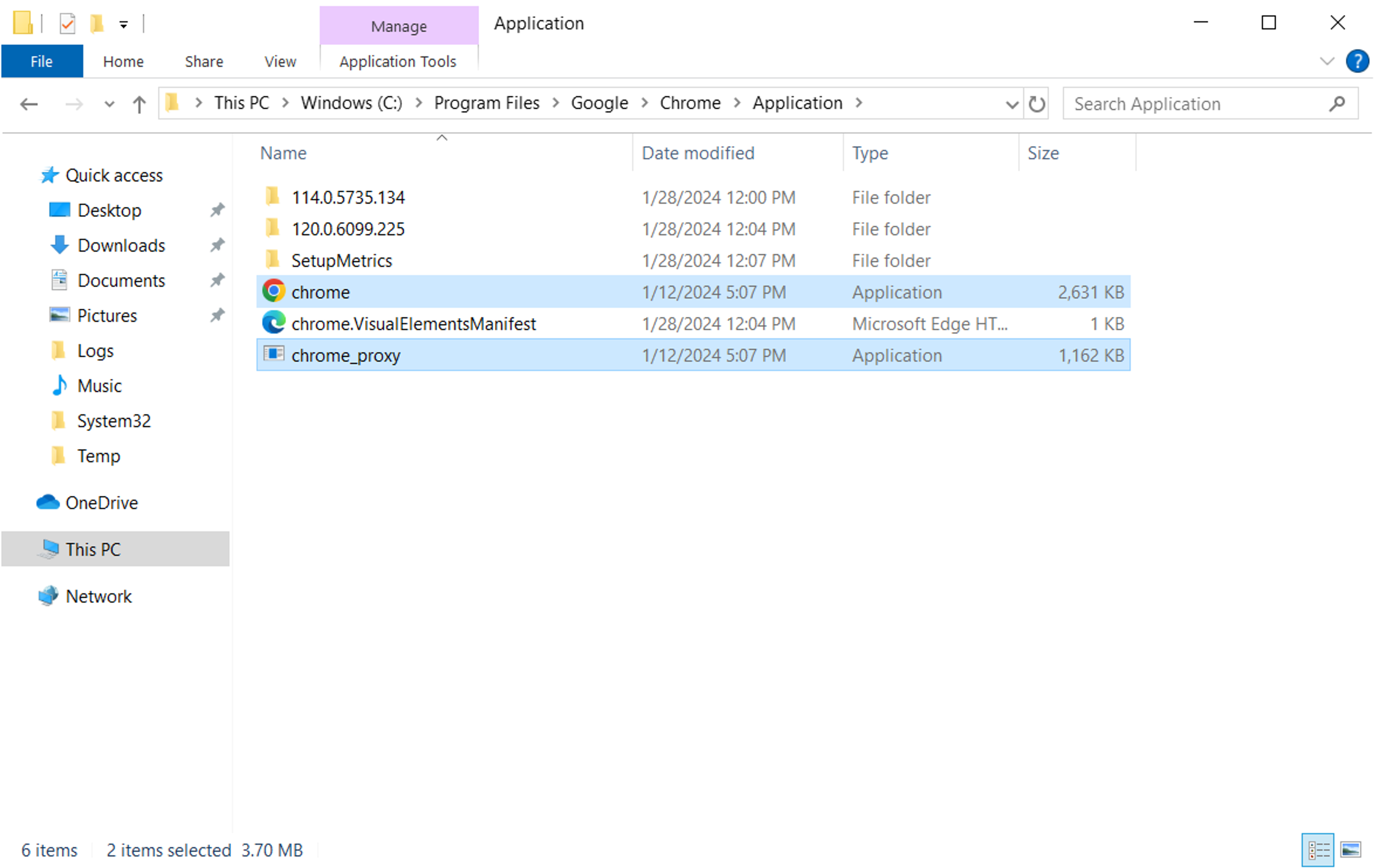Open the Customize Quick Access Toolbar dropdown
Viewport: 1374px width, 868px height.
coord(123,25)
